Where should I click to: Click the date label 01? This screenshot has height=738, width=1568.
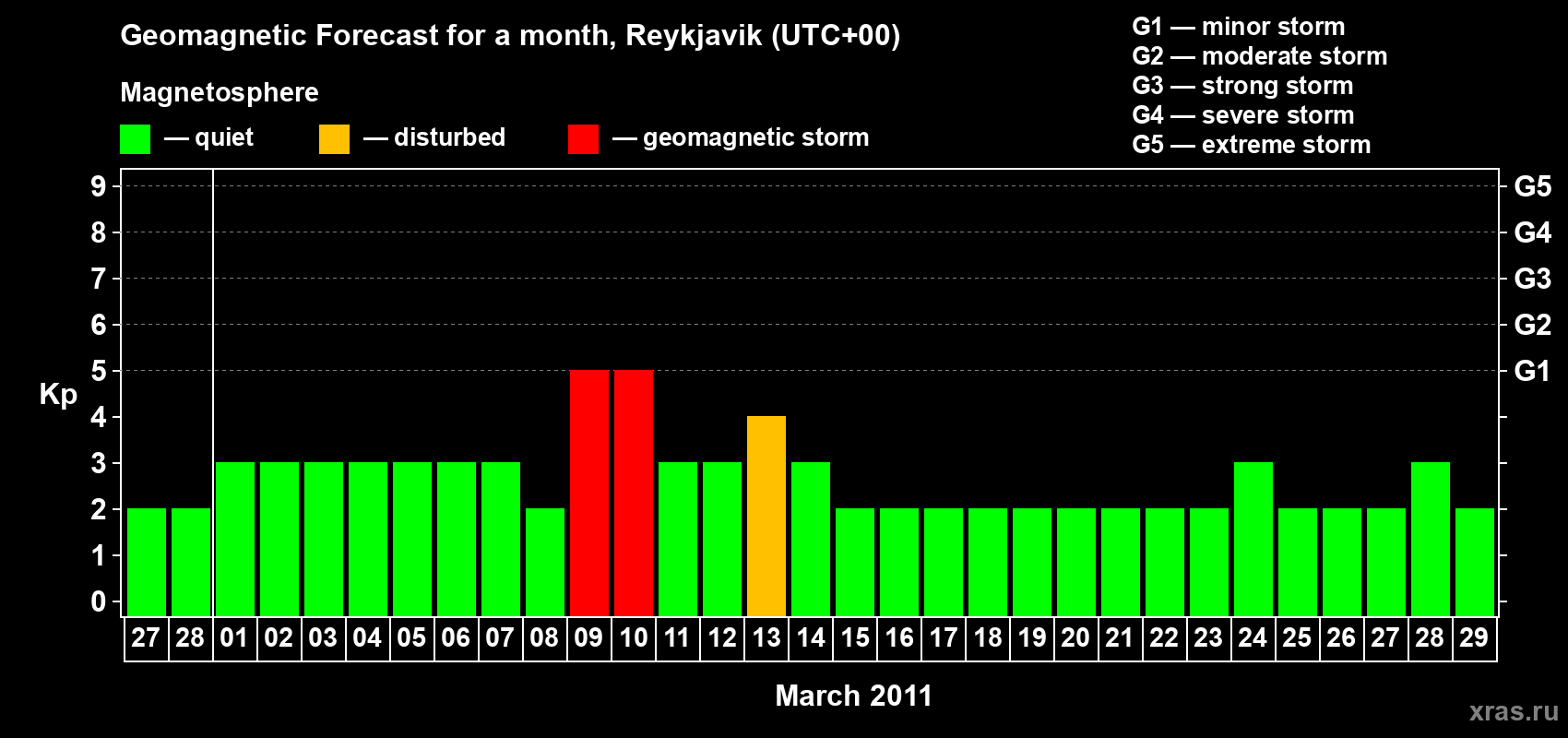pyautogui.click(x=234, y=638)
